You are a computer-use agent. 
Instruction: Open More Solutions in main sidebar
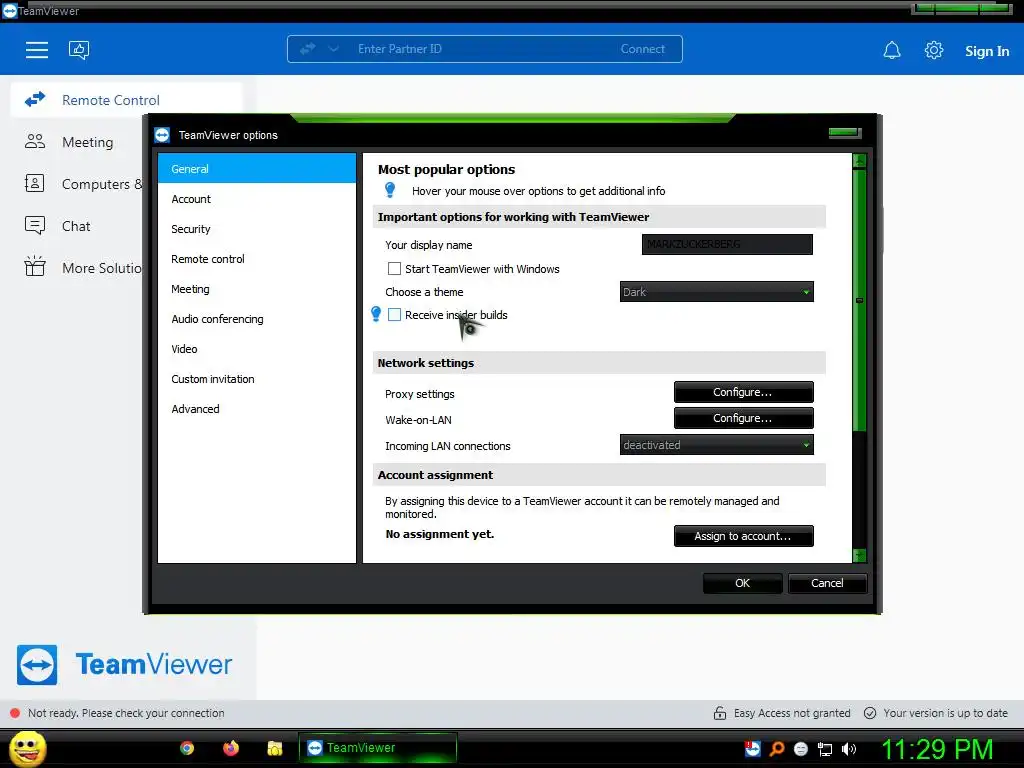102,268
